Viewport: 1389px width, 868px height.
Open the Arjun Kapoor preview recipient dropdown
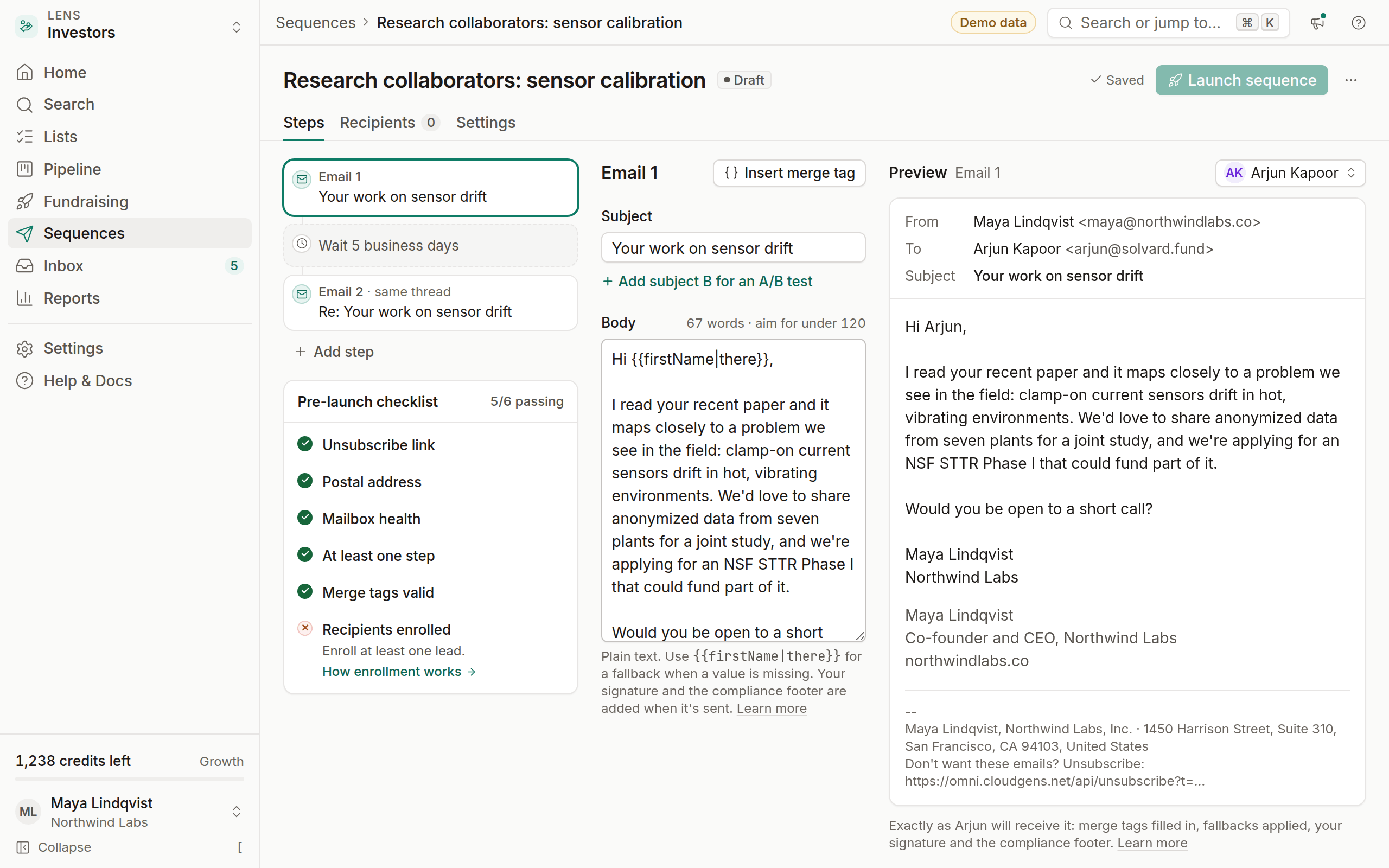pyautogui.click(x=1290, y=173)
